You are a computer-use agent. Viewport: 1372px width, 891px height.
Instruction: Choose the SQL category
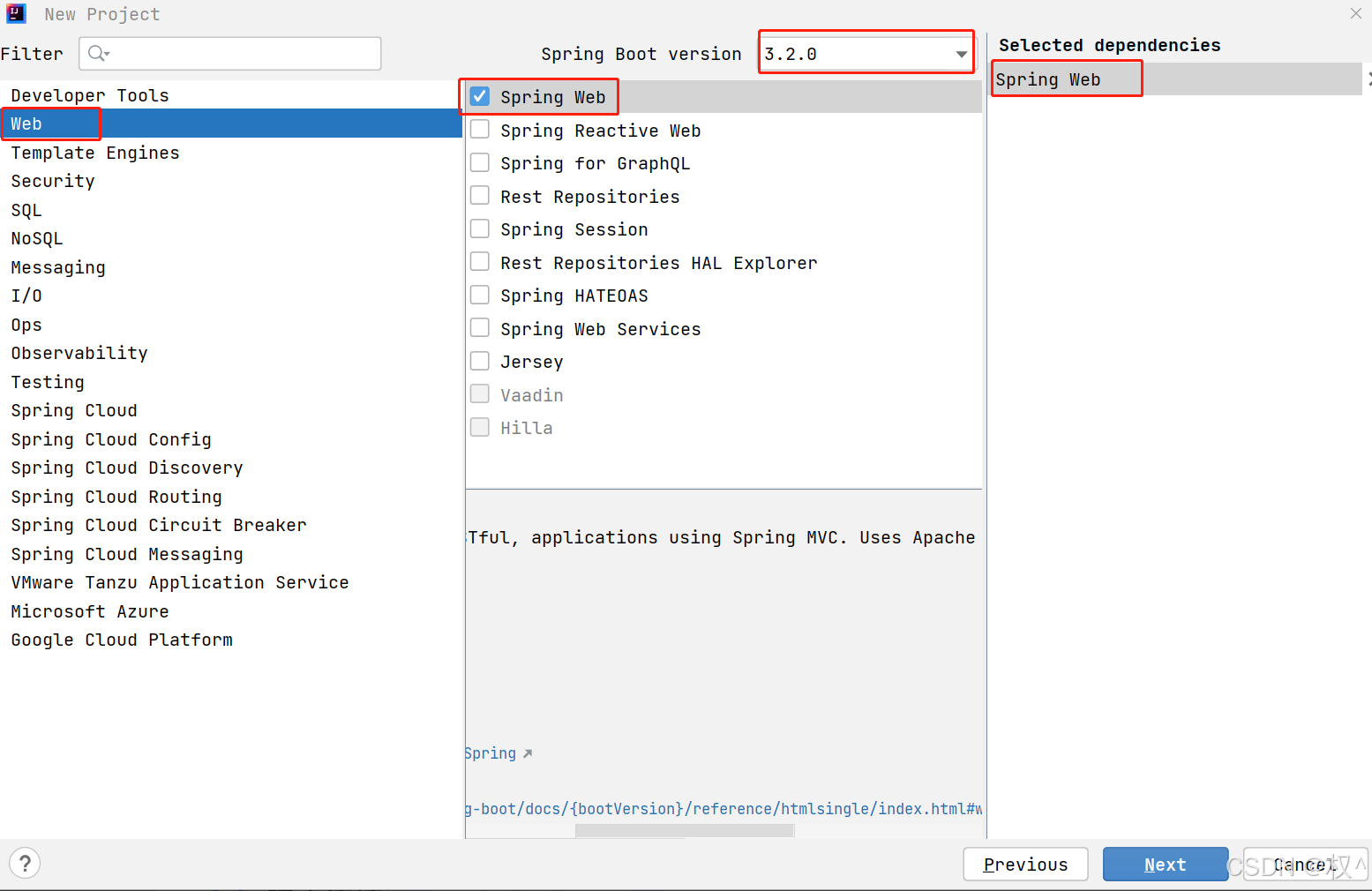click(231, 210)
